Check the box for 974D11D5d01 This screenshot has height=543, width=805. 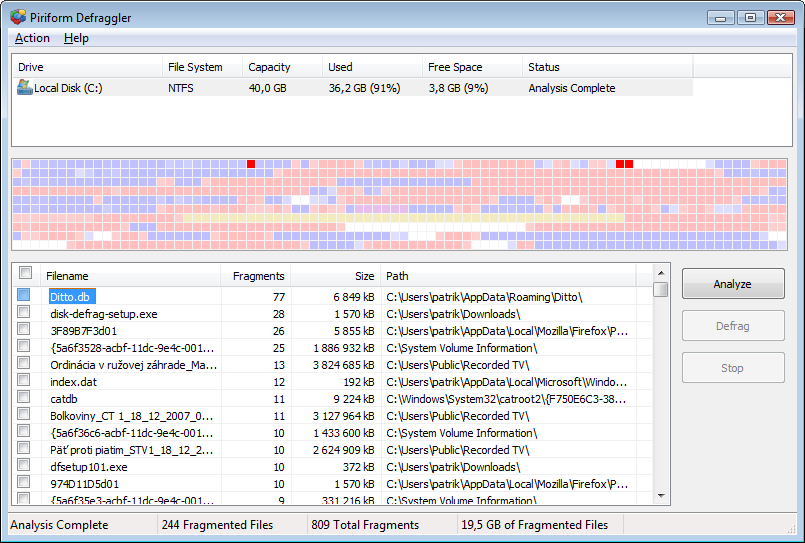tap(24, 481)
